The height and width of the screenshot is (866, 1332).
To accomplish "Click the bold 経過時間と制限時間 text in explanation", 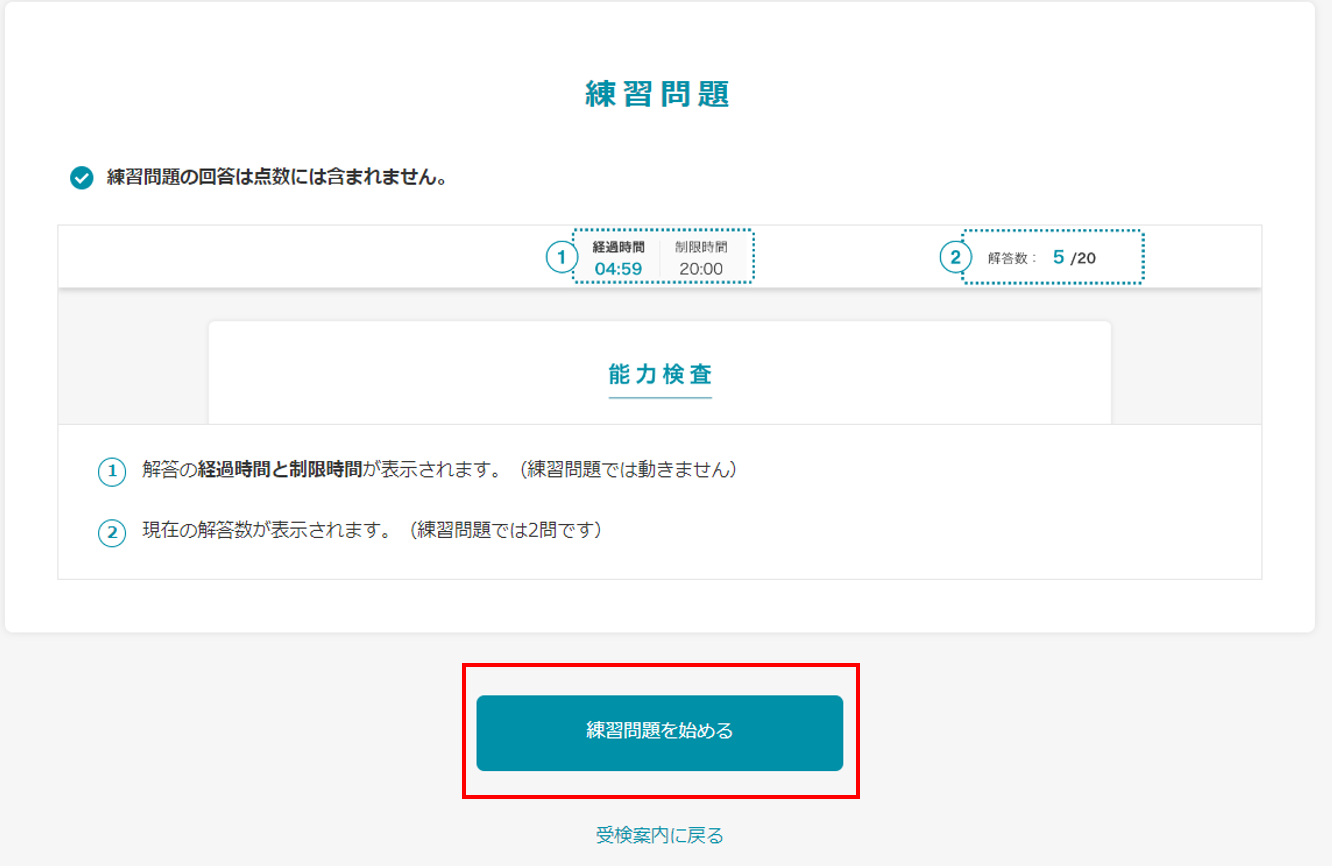I will pos(279,470).
